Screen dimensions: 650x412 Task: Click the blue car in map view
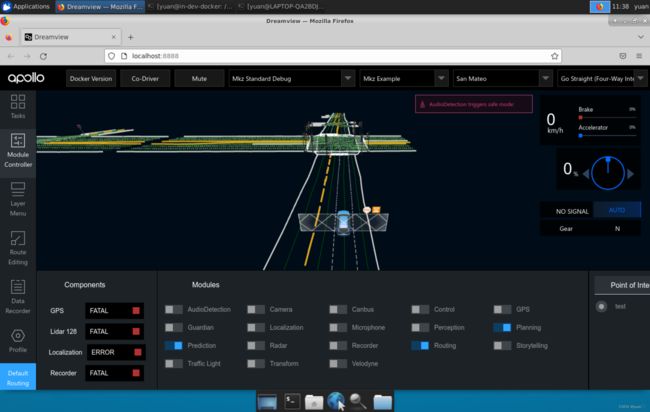343,222
